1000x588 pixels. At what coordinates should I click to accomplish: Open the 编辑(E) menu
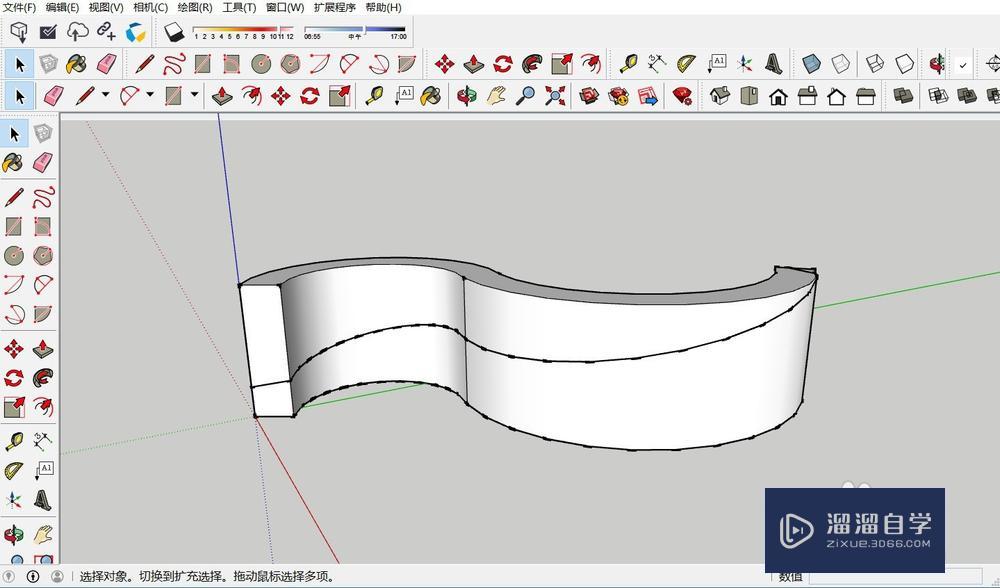pyautogui.click(x=62, y=7)
